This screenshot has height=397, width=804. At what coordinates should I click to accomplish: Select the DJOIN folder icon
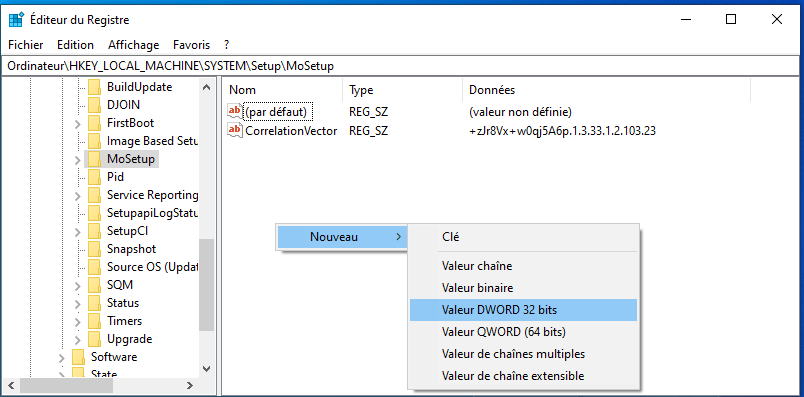point(94,105)
